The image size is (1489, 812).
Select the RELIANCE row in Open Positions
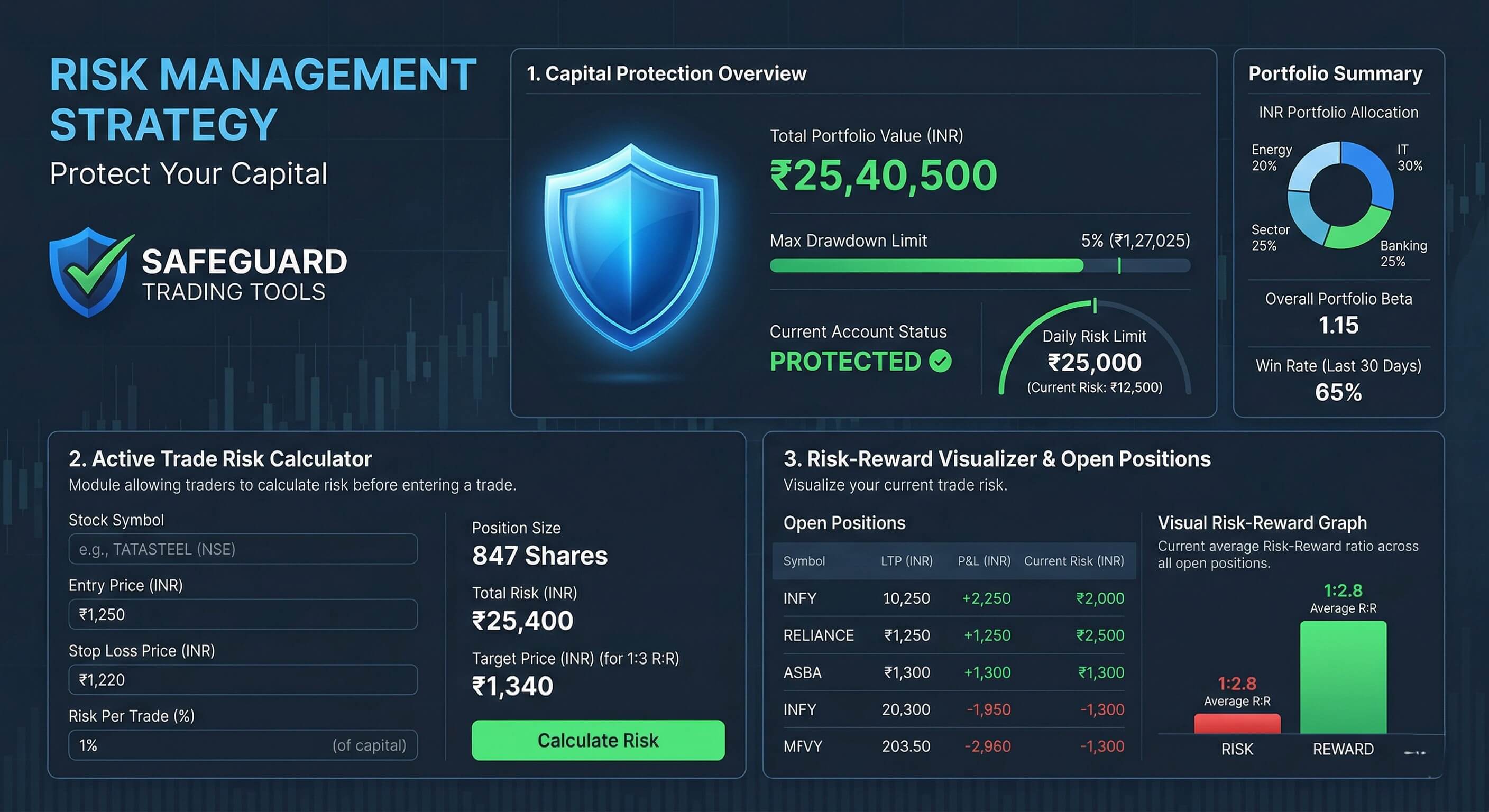pos(954,635)
